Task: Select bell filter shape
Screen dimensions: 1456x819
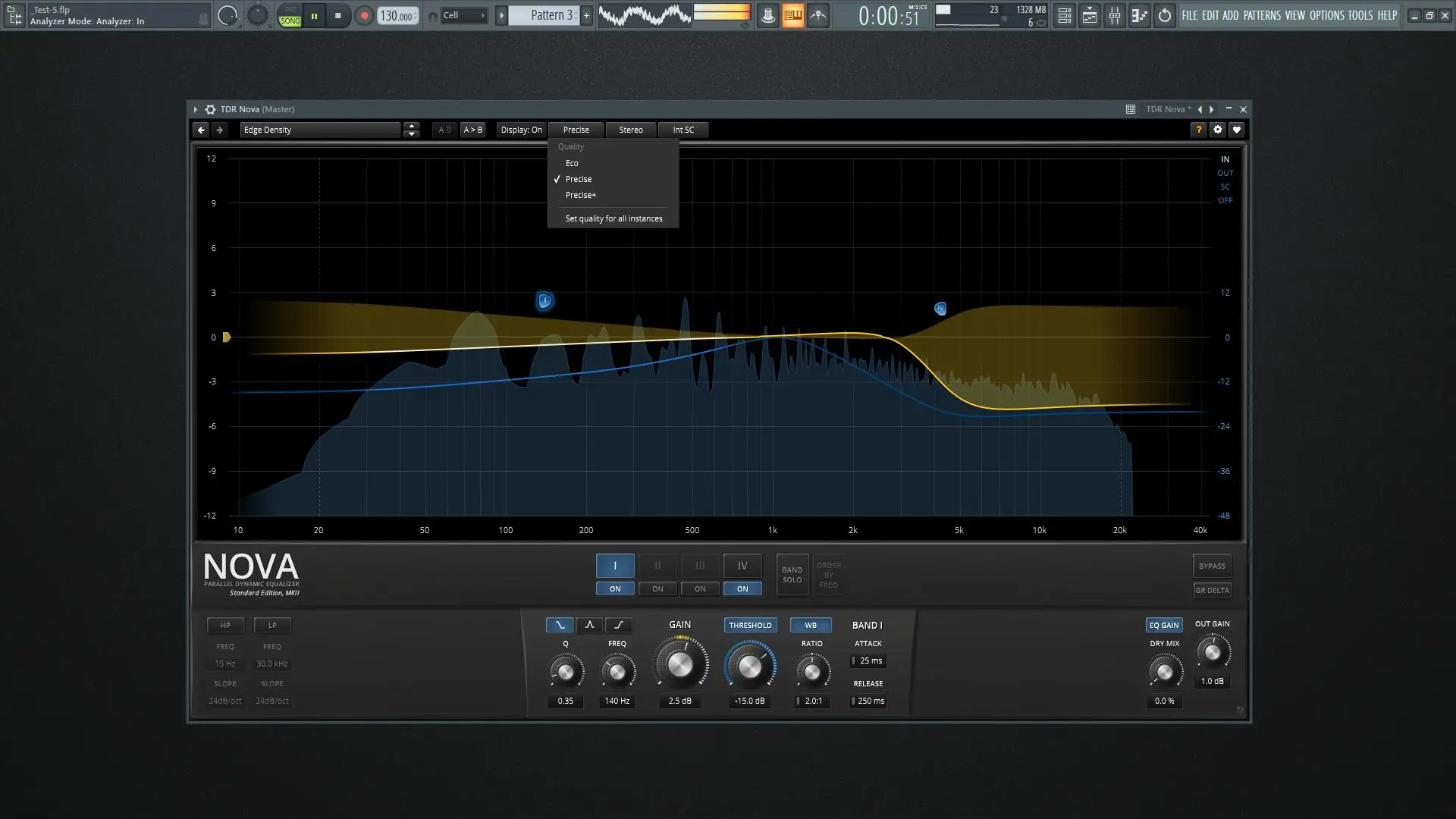Action: point(589,625)
